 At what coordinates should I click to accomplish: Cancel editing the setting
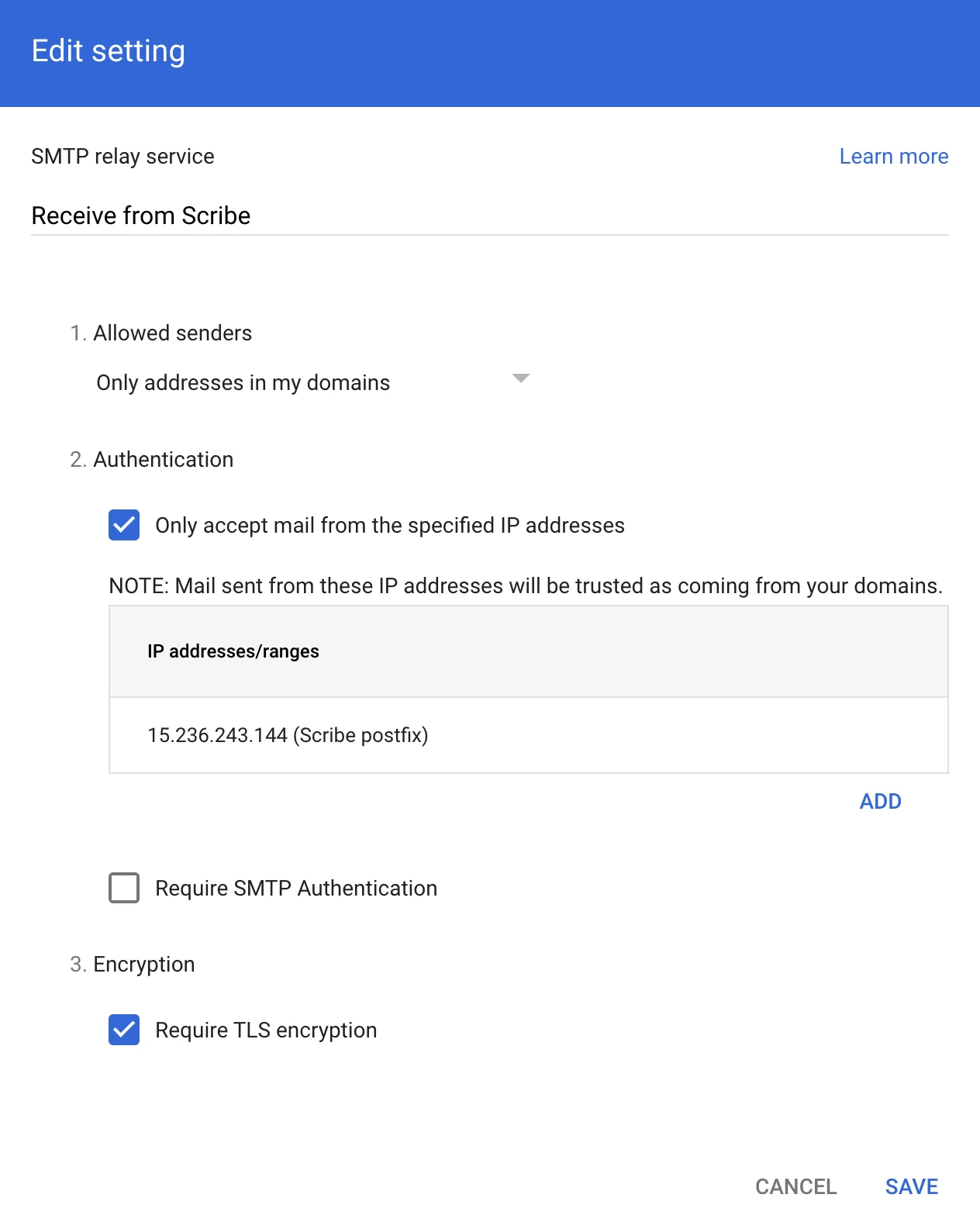tap(795, 1186)
